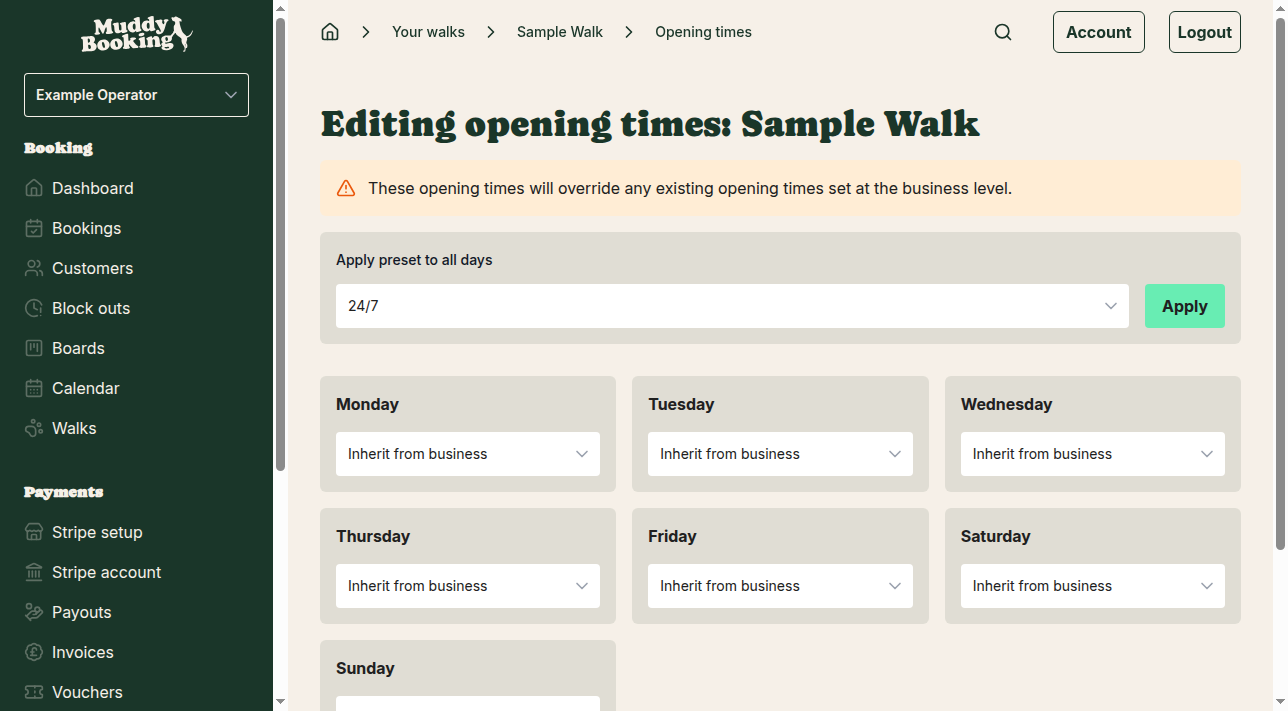
Task: Open Walks menu item
Action: click(74, 428)
